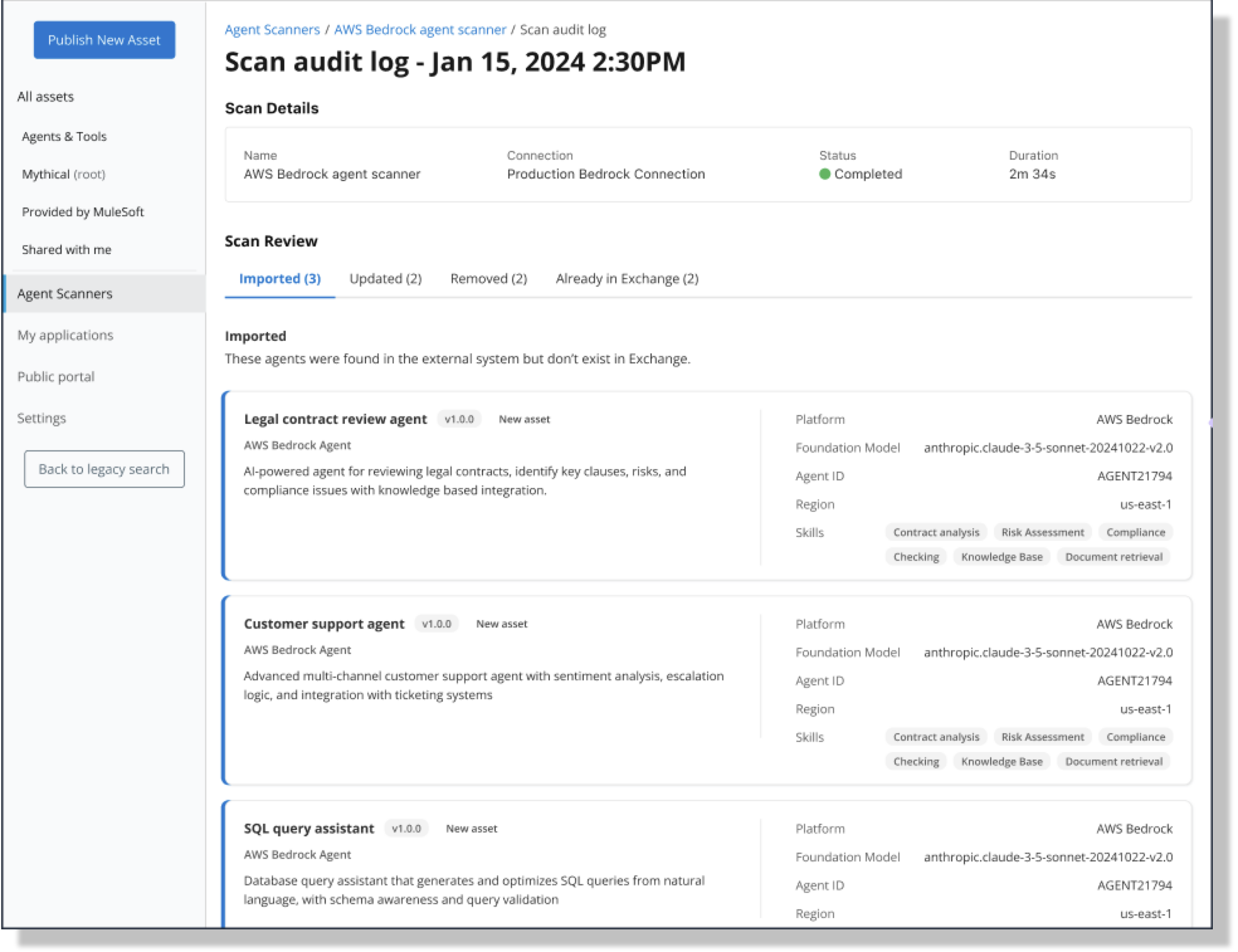Viewport: 1238px width, 952px height.
Task: Select All assets in the sidebar
Action: pos(45,96)
